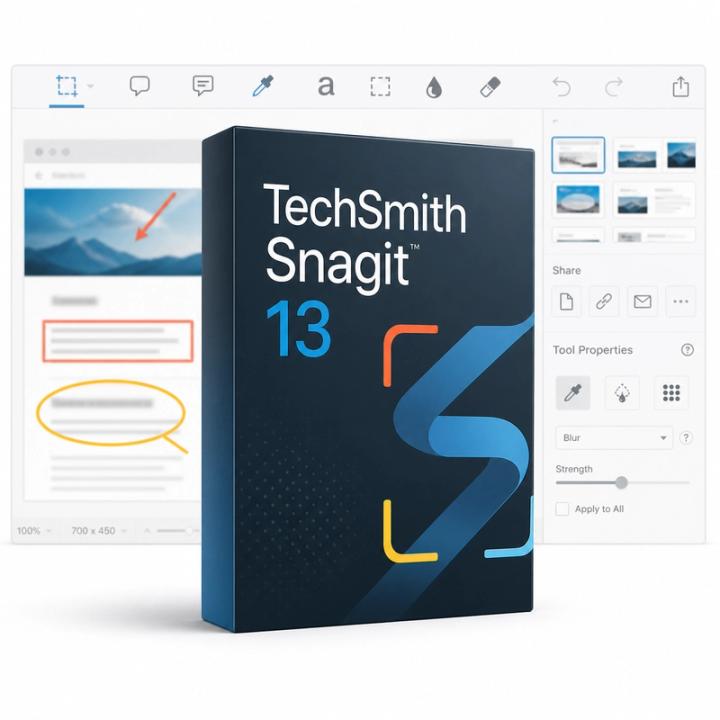Click the Tool Properties heading
Image resolution: width=720 pixels, height=720 pixels.
tap(593, 350)
